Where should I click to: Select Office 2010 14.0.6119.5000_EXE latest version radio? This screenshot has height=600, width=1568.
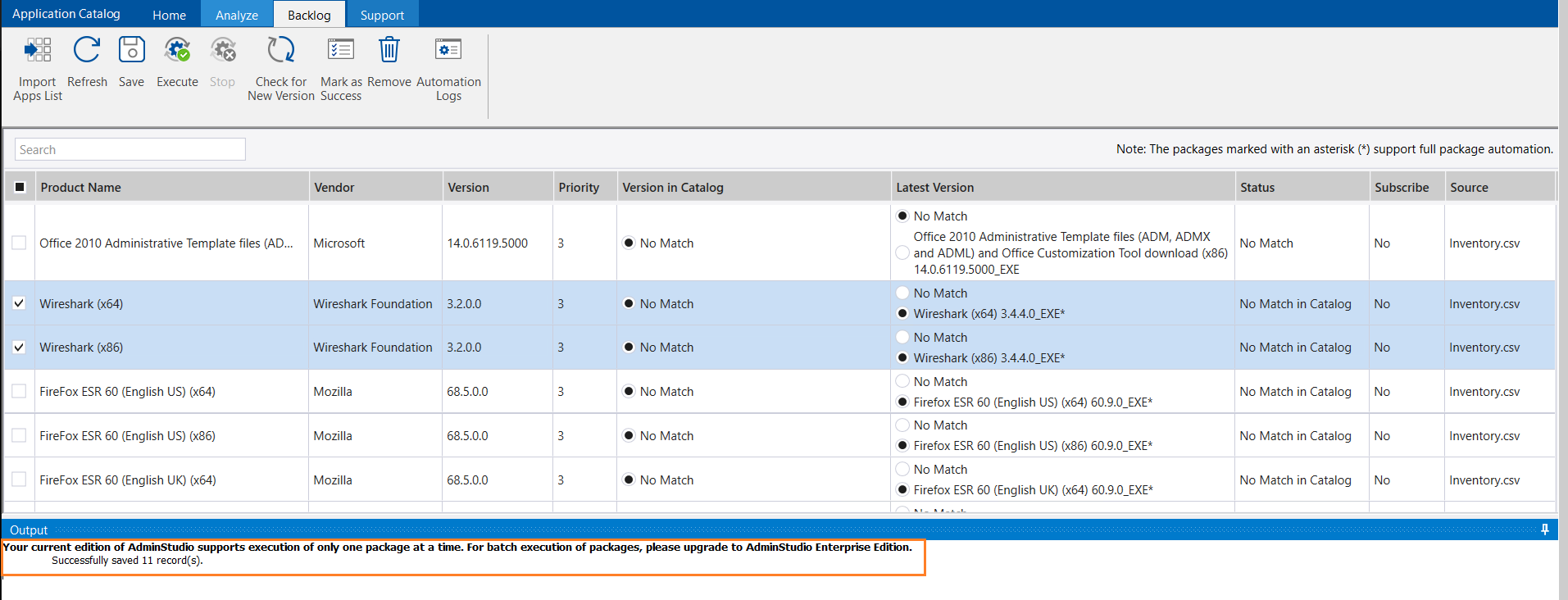(x=902, y=252)
